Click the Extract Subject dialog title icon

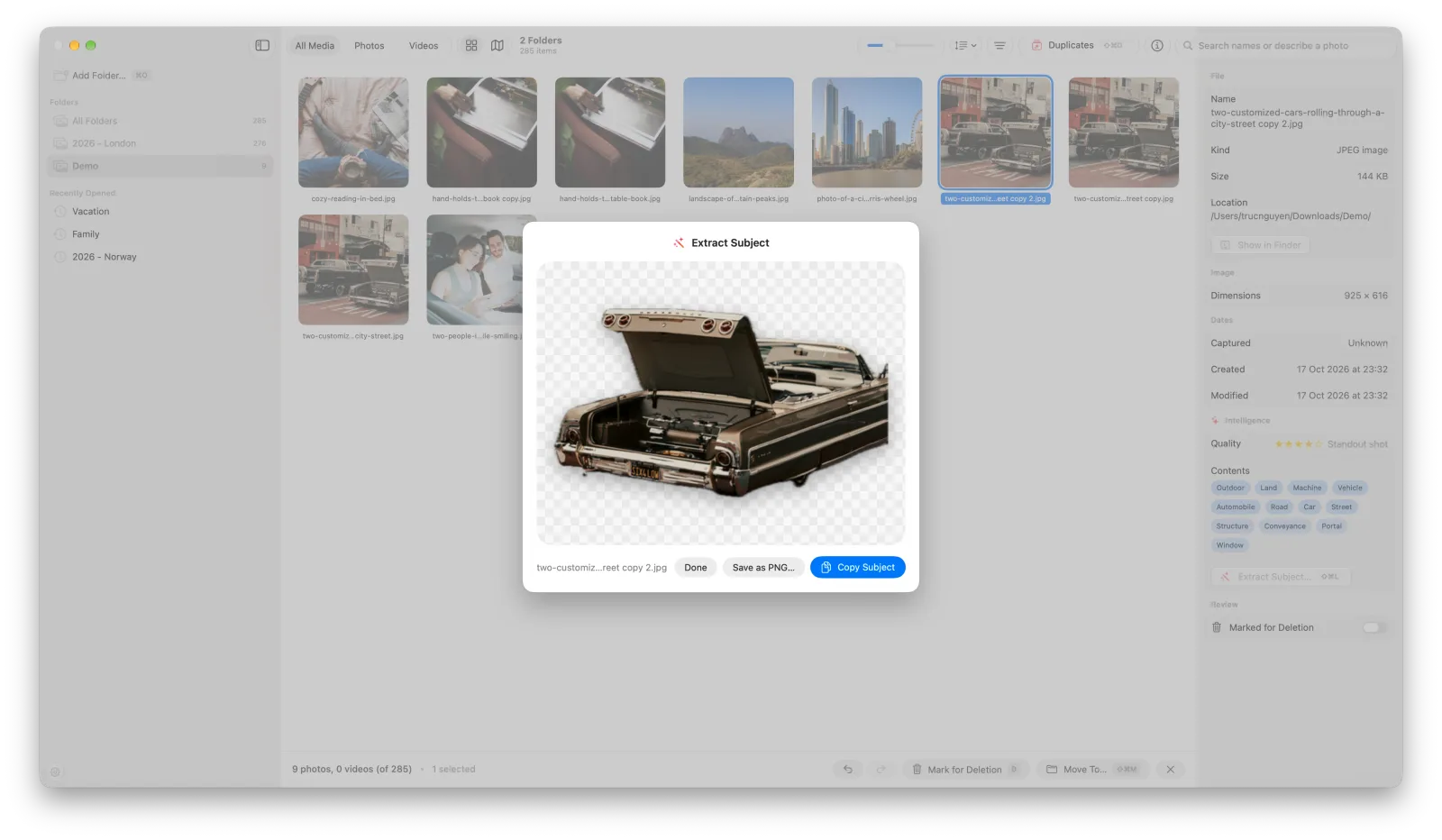(679, 243)
